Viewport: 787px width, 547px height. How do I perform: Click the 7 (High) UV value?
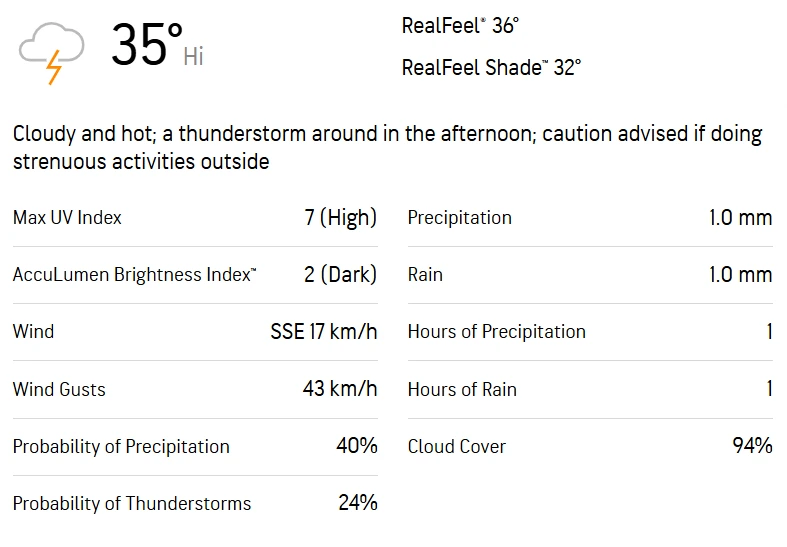coord(341,218)
